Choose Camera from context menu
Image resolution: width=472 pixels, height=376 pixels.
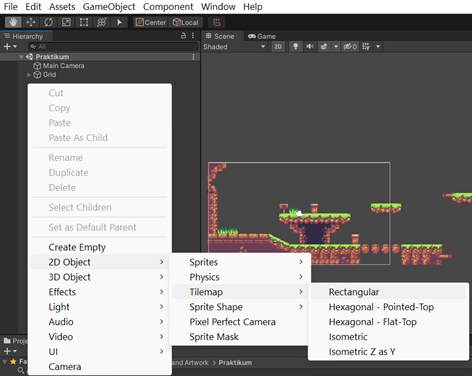tap(99, 367)
